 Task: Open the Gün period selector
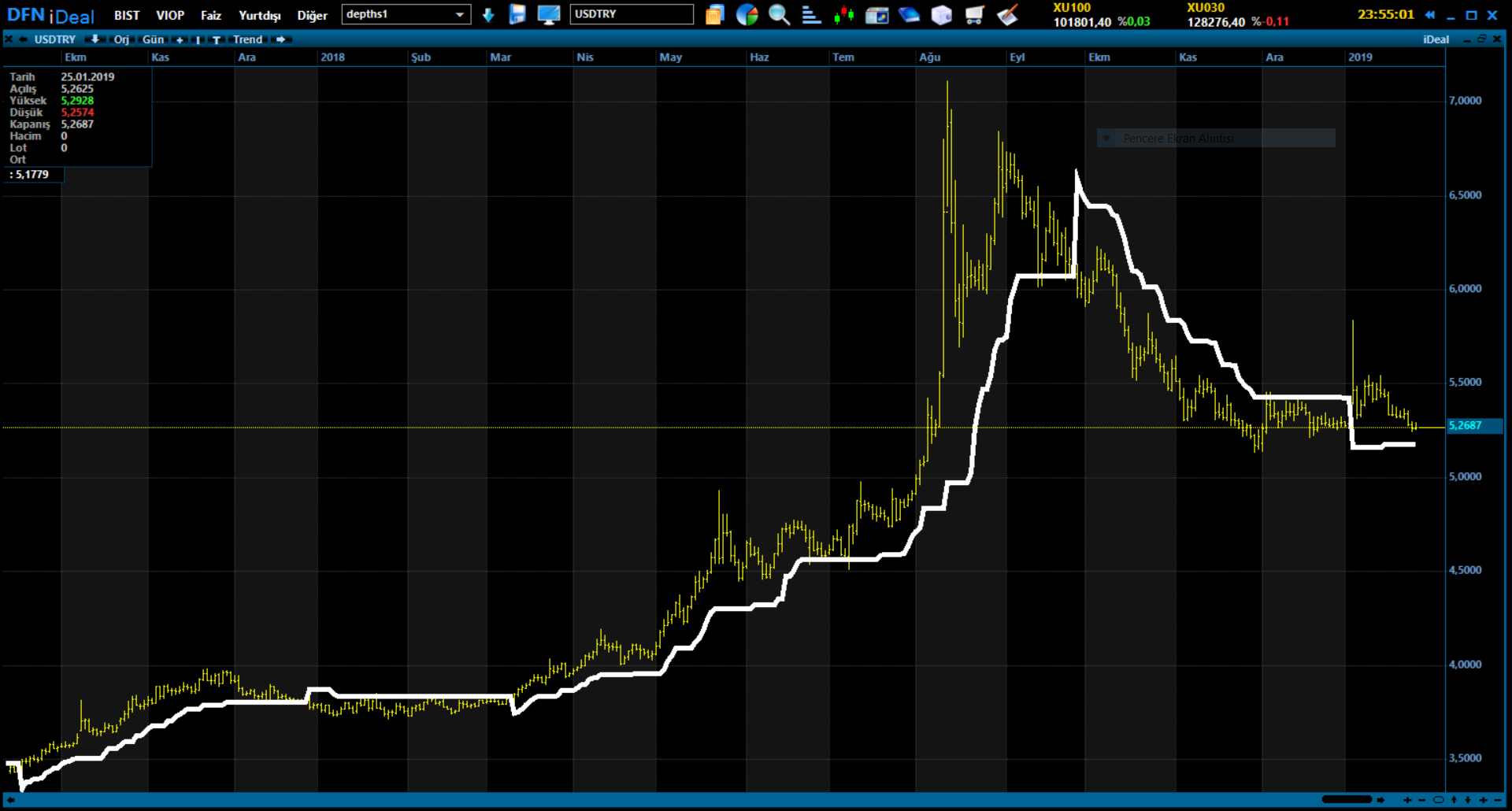pyautogui.click(x=153, y=40)
